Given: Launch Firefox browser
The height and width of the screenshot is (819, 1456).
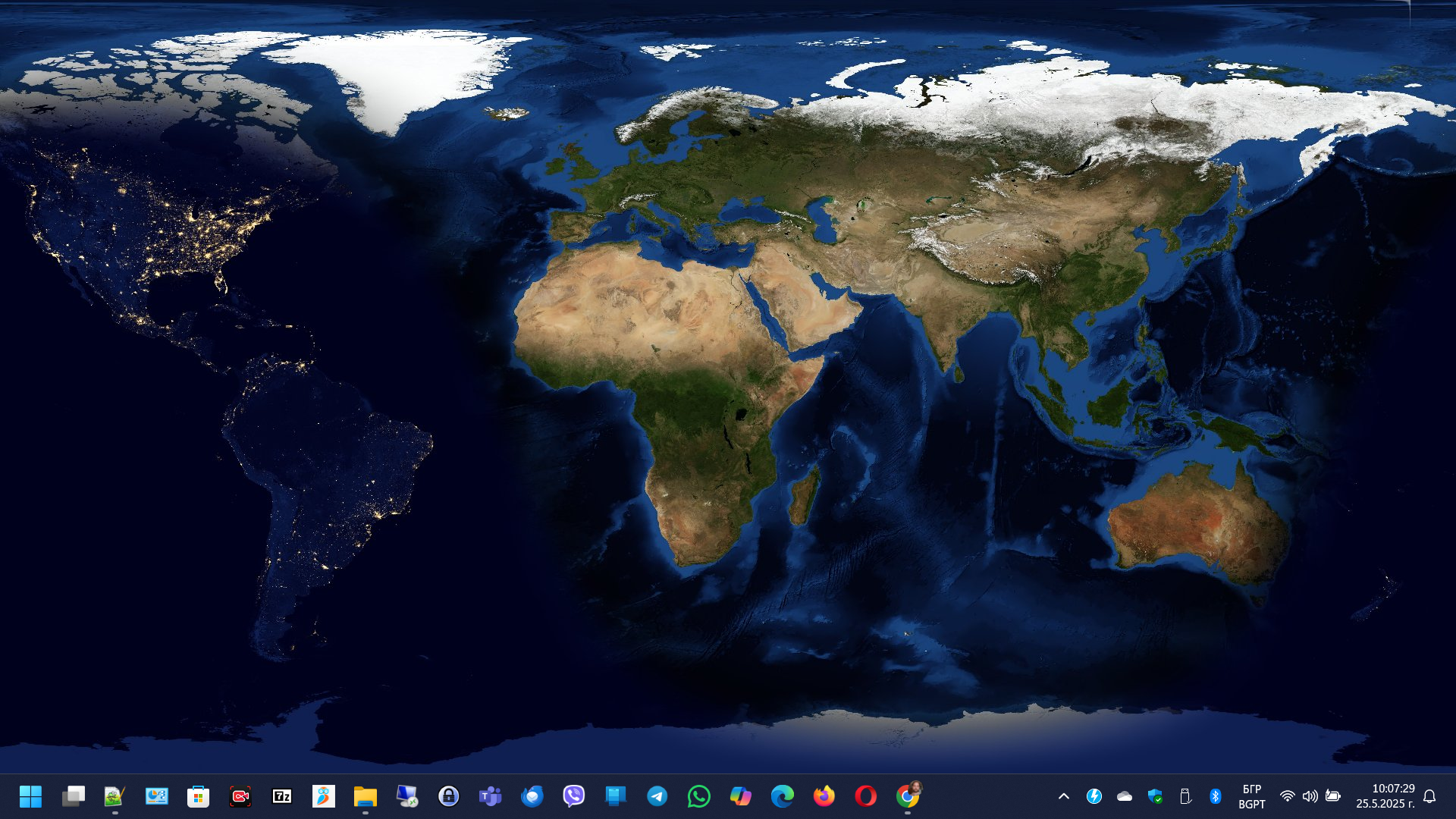Looking at the screenshot, I should pyautogui.click(x=824, y=796).
